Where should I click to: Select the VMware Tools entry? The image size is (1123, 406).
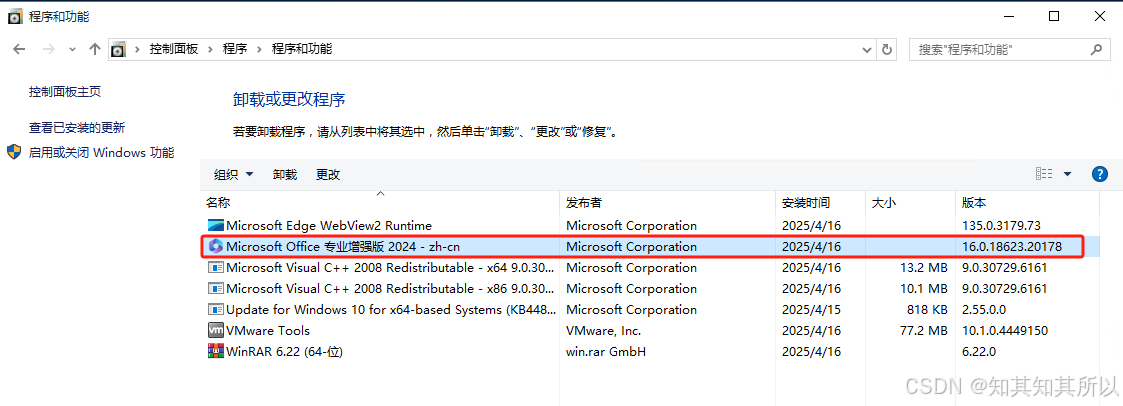tap(650, 331)
